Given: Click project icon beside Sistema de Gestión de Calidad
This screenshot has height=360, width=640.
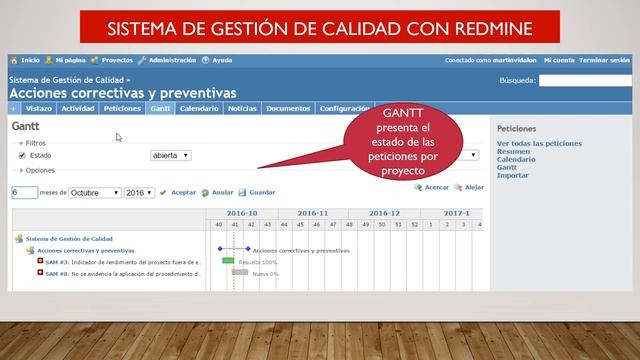Looking at the screenshot, I should [x=19, y=239].
